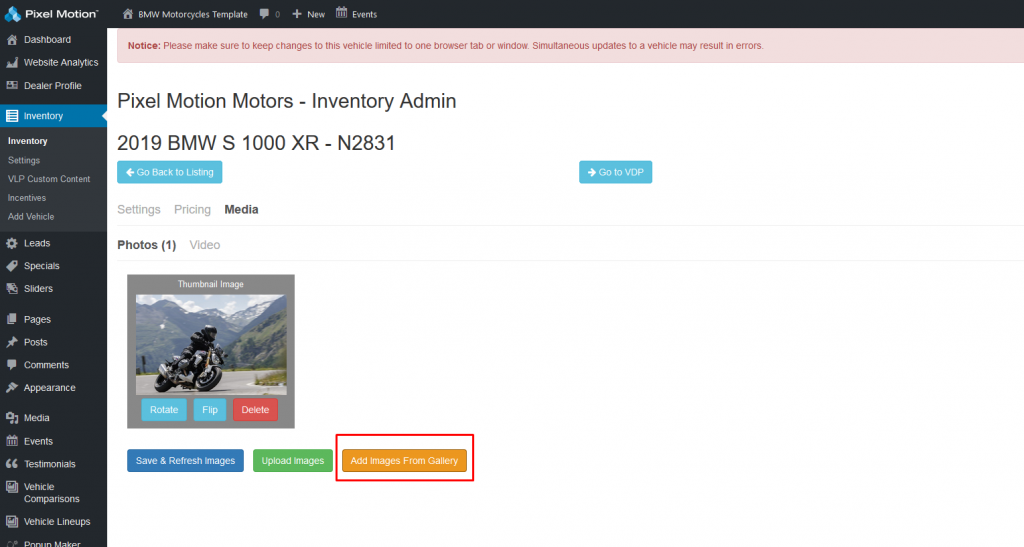Switch to the Pricing tab
The width and height of the screenshot is (1024, 547).
[192, 210]
